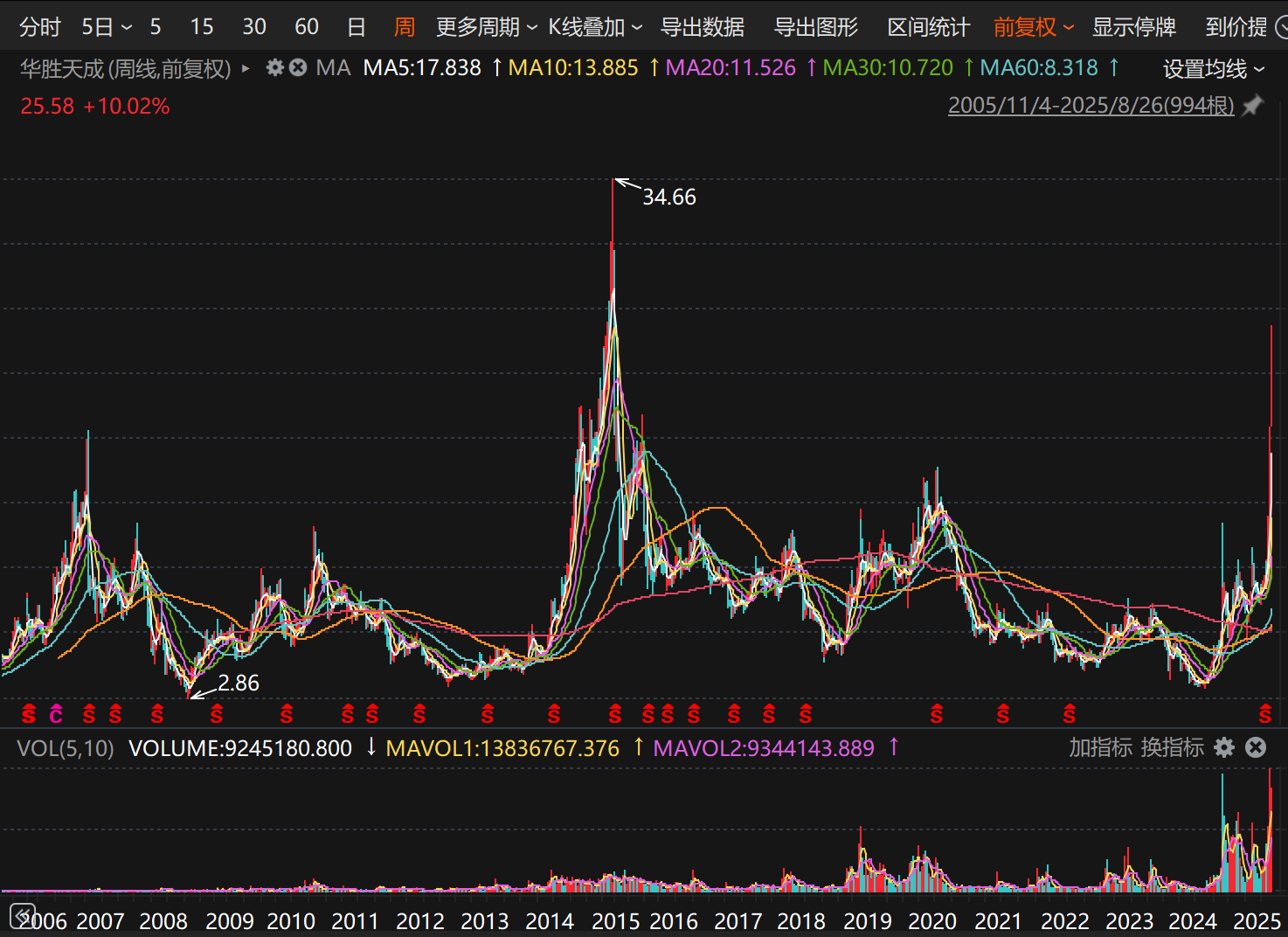Open MA indicator settings gear icon
The height and width of the screenshot is (937, 1288).
pyautogui.click(x=275, y=67)
